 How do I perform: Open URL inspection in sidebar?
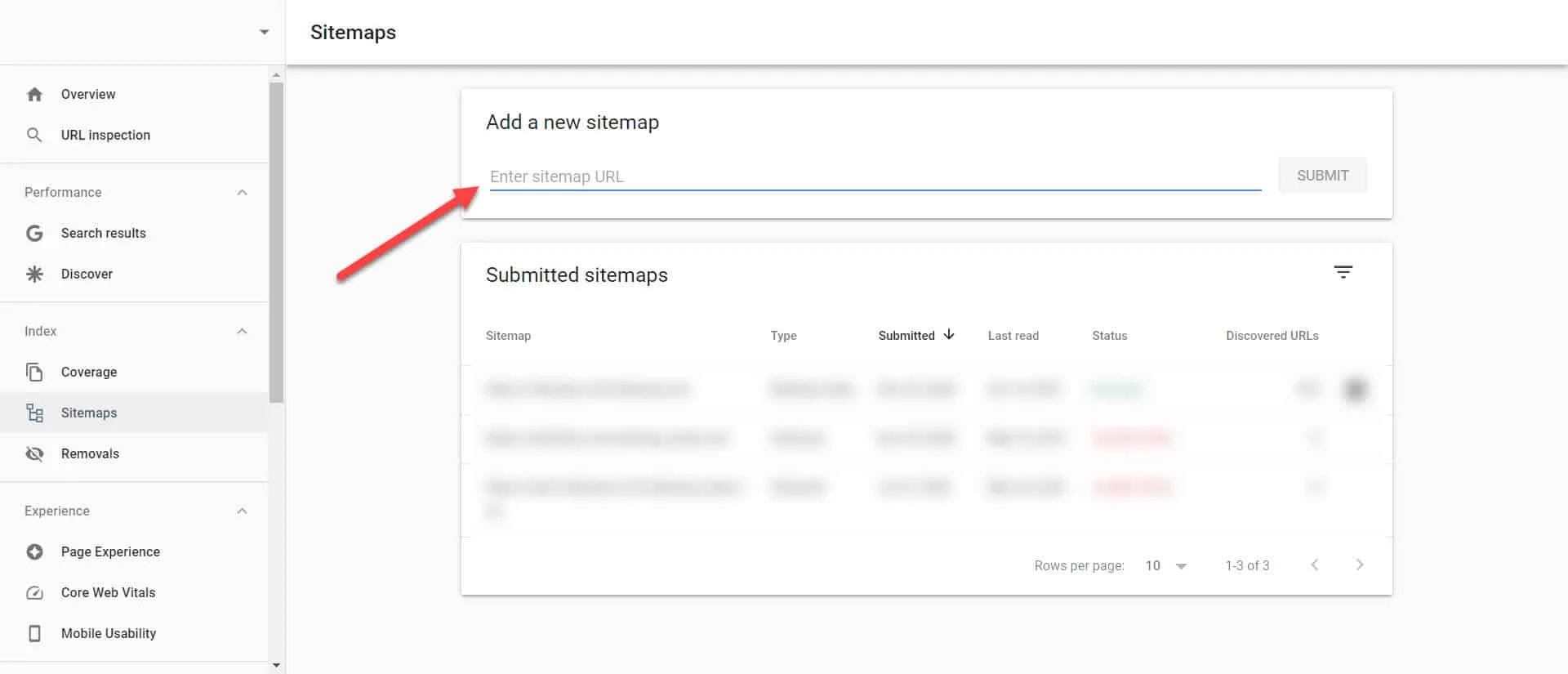[134, 135]
